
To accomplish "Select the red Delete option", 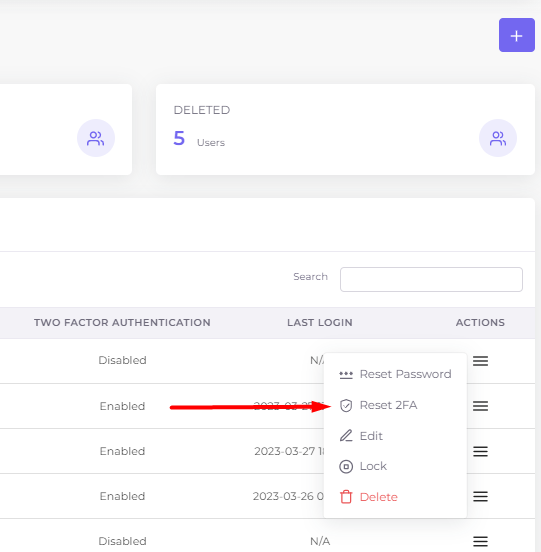I will [x=369, y=497].
